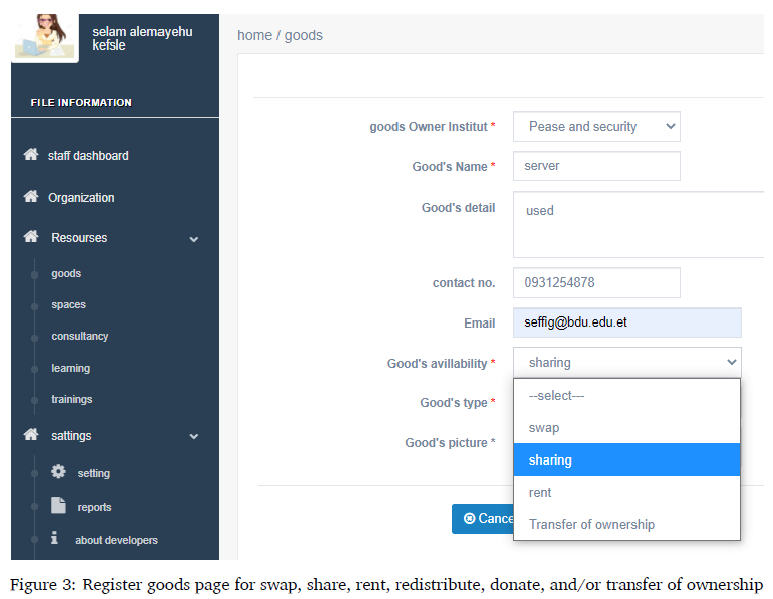The image size is (773, 599).
Task: Click the home icon next to Organization
Action: coord(31,197)
